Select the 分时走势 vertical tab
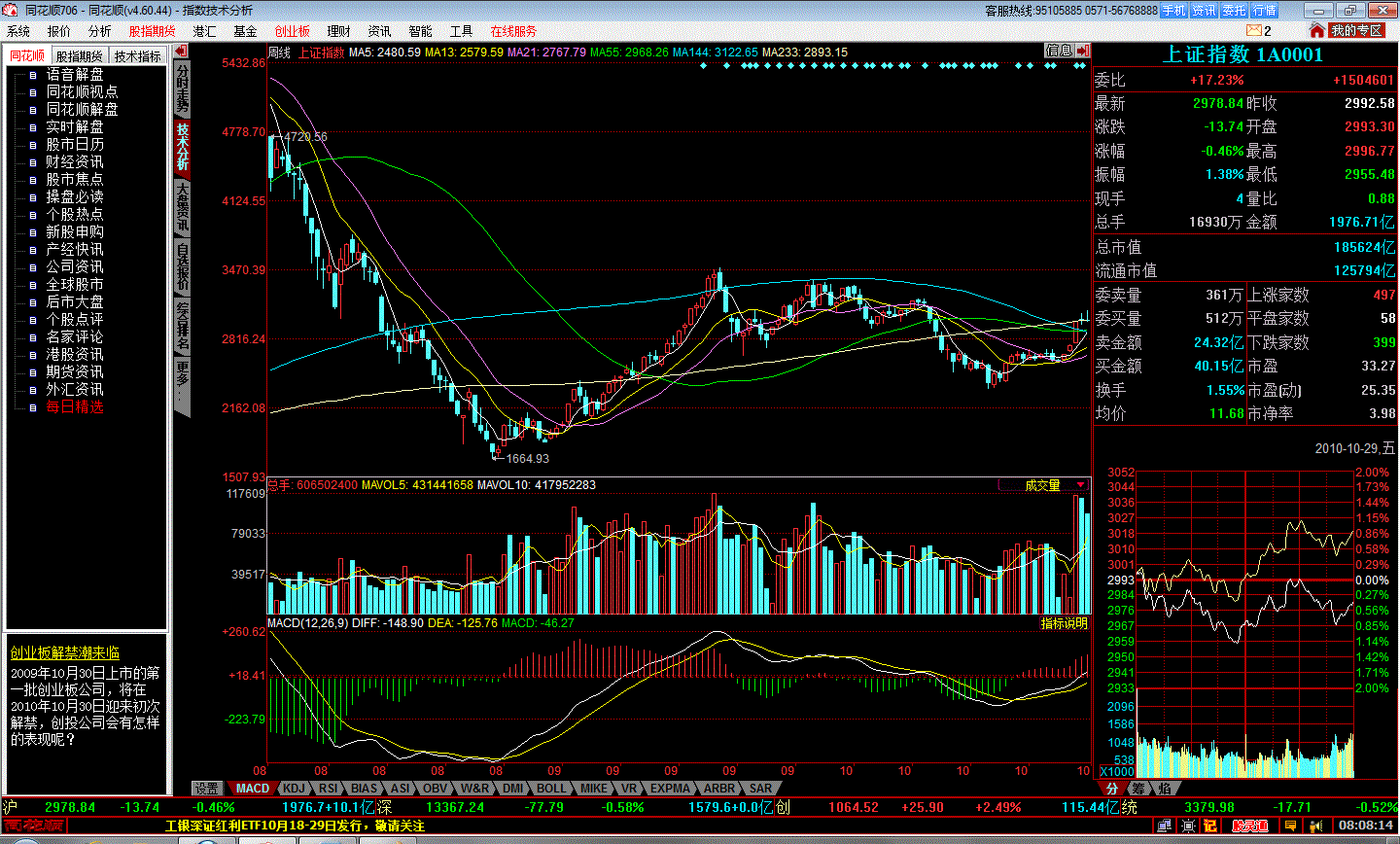Viewport: 1400px width, 844px height. pyautogui.click(x=183, y=88)
